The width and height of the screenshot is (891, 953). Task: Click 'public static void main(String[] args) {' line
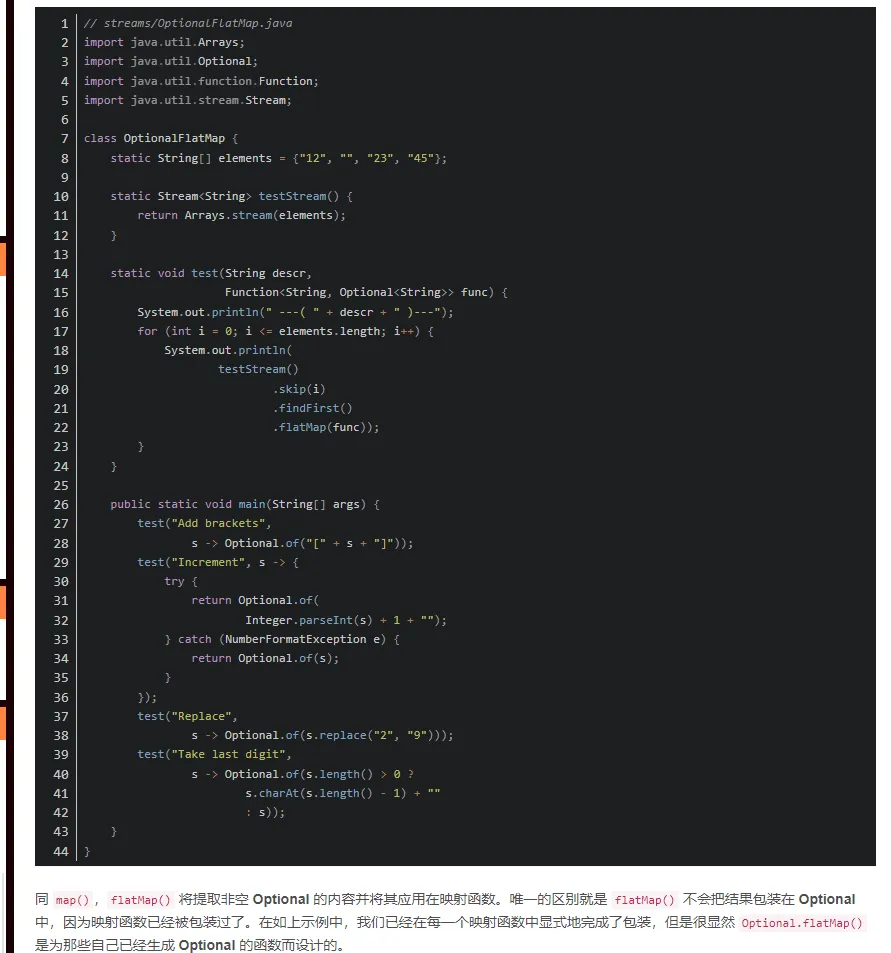[x=245, y=504]
